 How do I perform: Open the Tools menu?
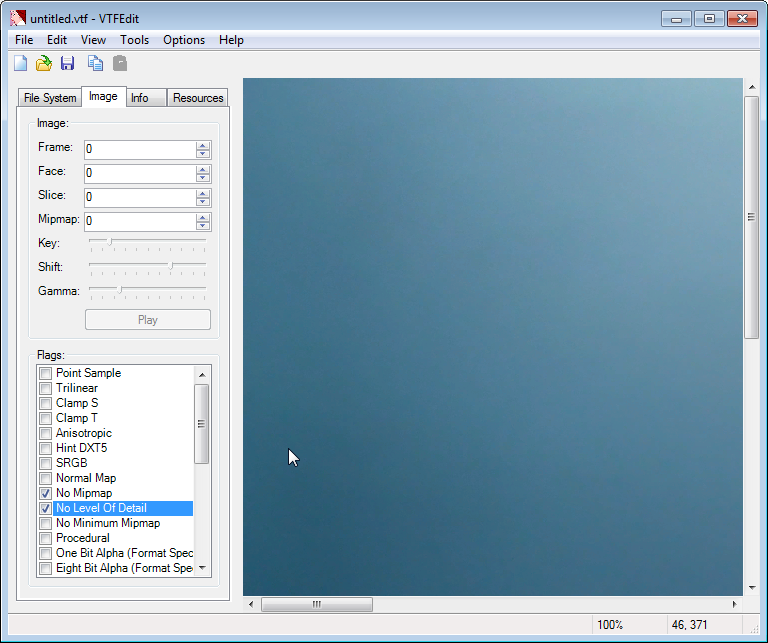tap(134, 40)
